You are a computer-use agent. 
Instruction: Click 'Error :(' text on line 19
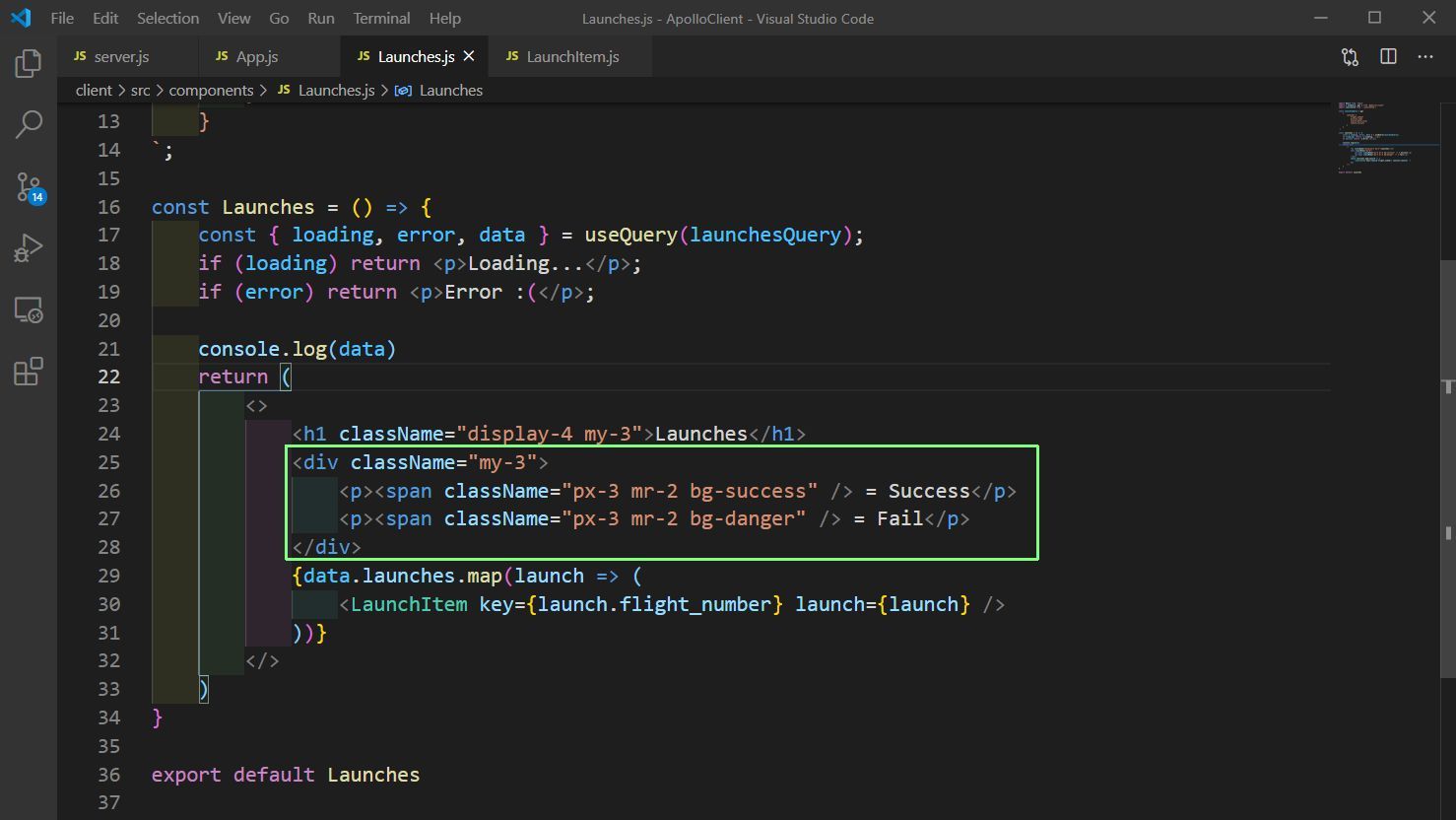491,292
